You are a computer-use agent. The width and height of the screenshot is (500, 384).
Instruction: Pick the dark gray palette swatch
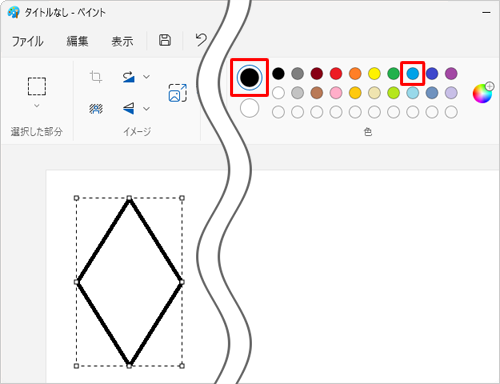pos(297,73)
